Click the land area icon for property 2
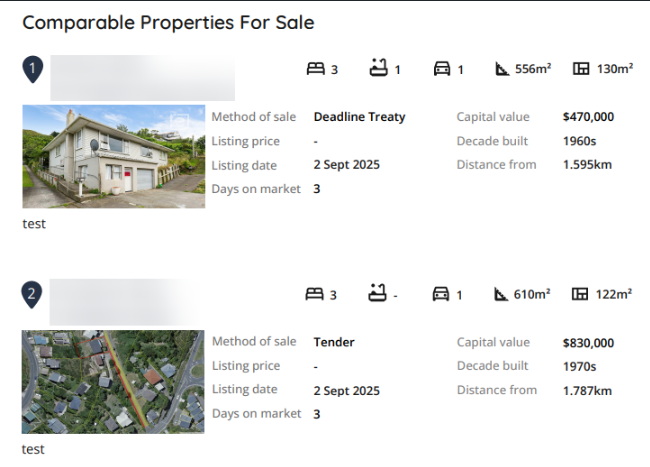The image size is (650, 467). [x=502, y=294]
